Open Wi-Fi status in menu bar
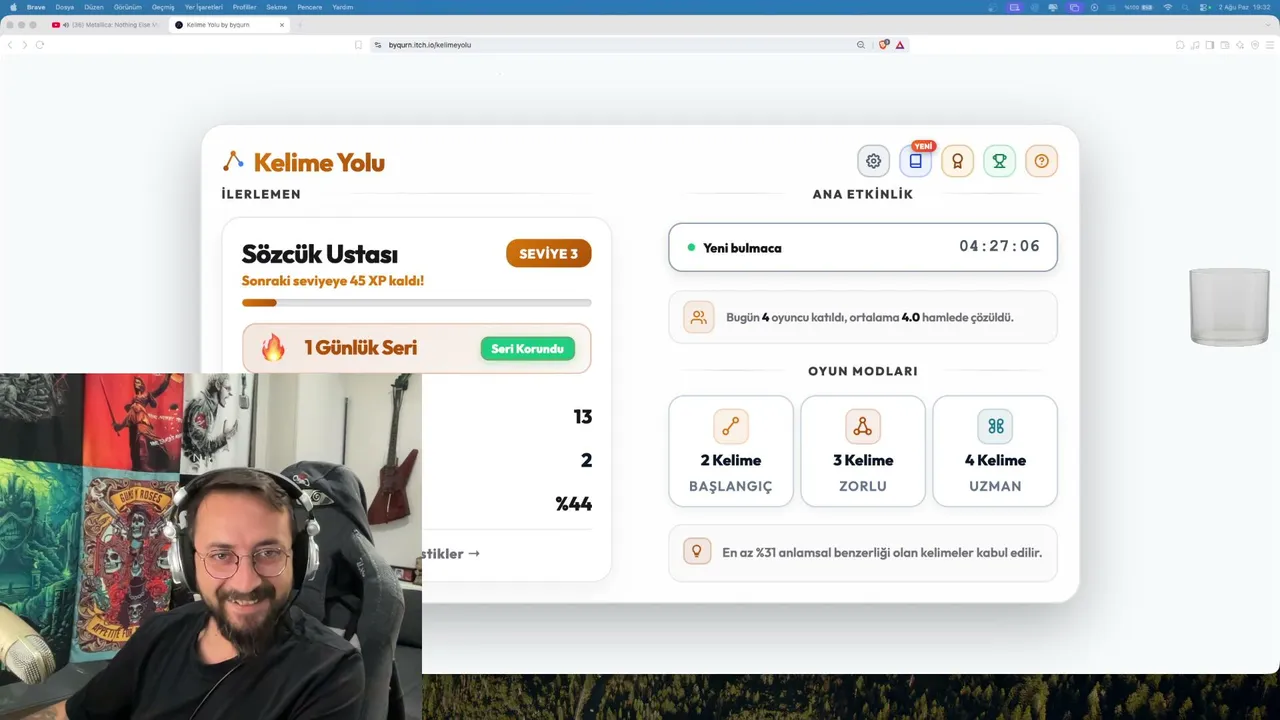Viewport: 1280px width, 720px height. pyautogui.click(x=1167, y=7)
